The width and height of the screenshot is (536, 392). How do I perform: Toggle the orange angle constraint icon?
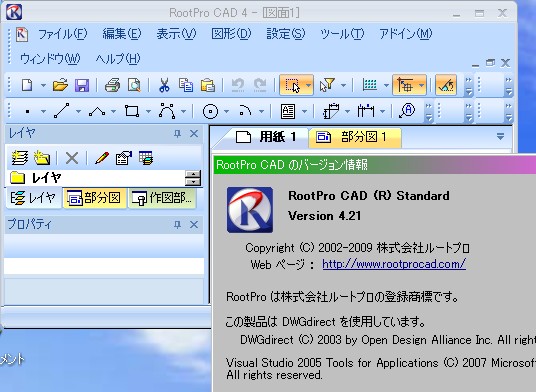(x=446, y=85)
